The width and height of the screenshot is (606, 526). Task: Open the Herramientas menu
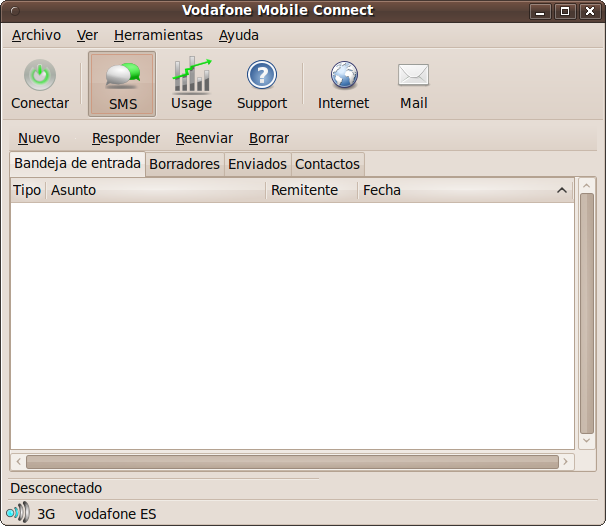click(x=158, y=35)
